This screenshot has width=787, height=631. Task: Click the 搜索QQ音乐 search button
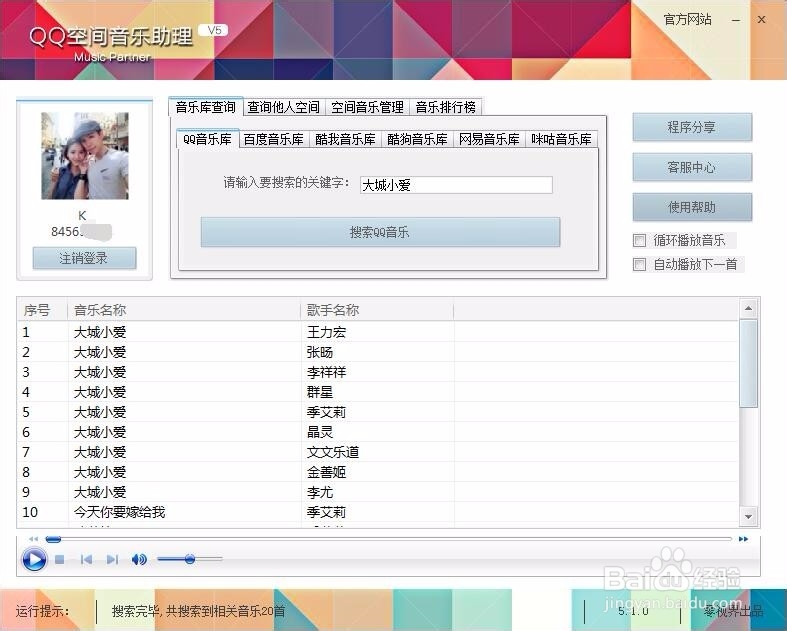380,232
